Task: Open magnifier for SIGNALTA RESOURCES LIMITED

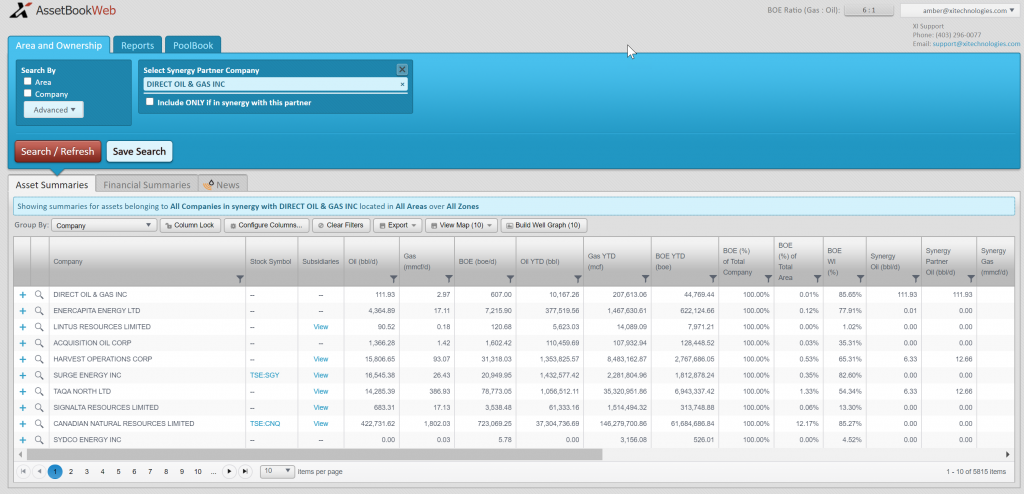Action: [x=39, y=408]
